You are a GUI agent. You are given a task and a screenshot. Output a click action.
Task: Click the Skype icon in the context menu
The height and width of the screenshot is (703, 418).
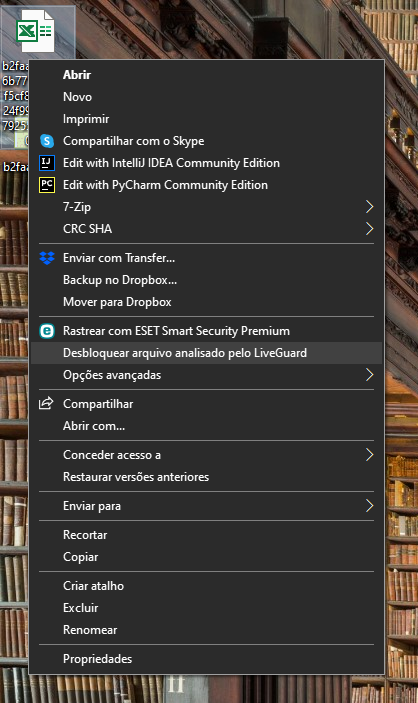click(x=47, y=141)
